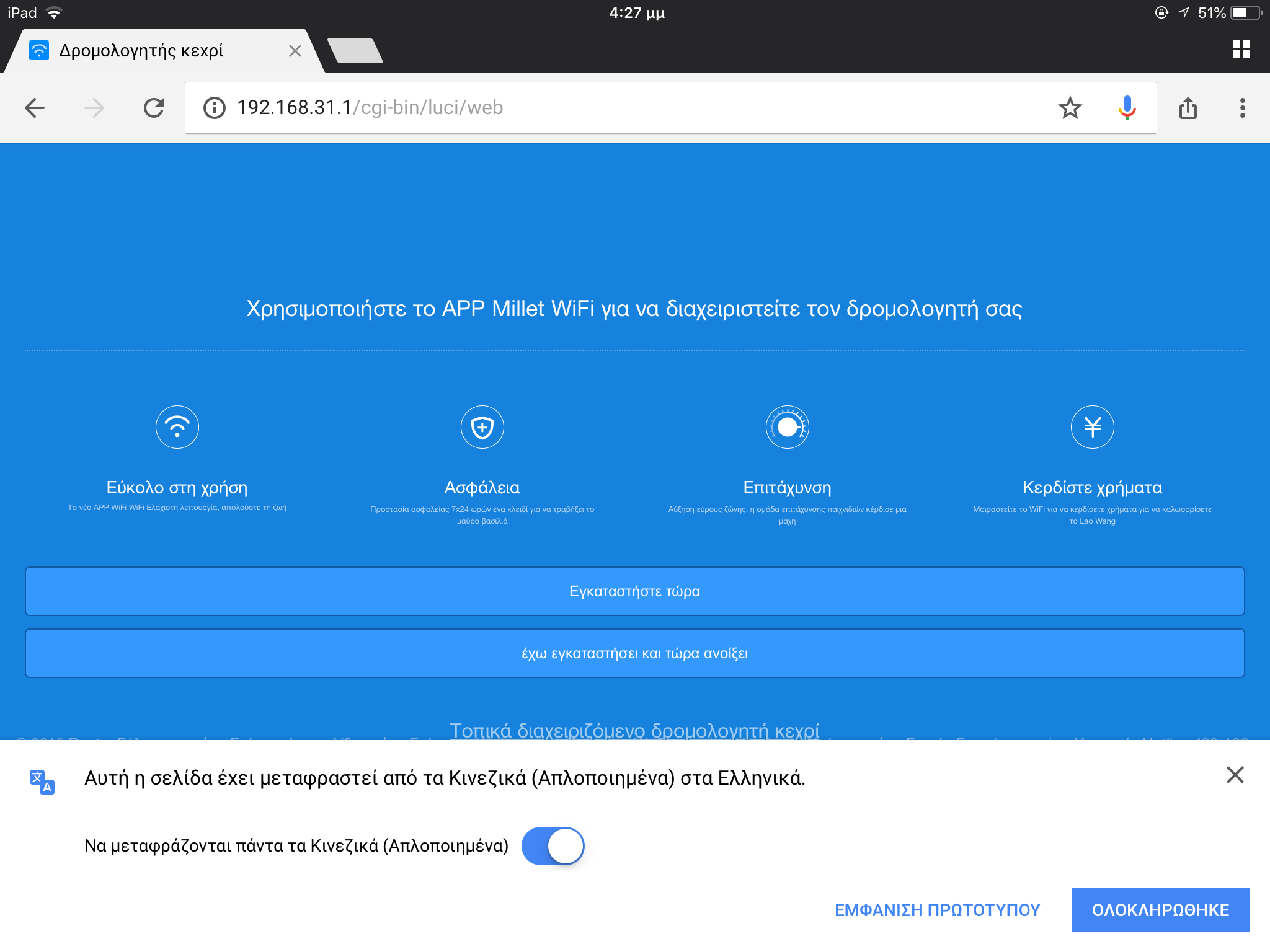The height and width of the screenshot is (952, 1270).
Task: Click the yen earn-money feature icon
Action: [1092, 427]
